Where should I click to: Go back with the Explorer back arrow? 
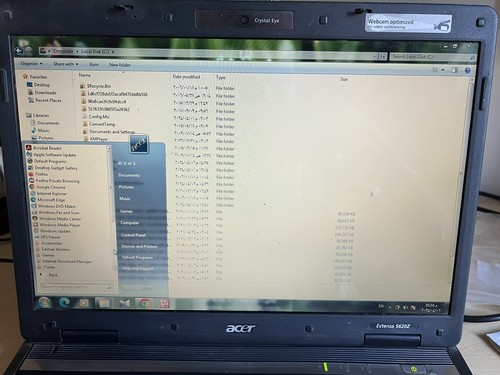19,51
